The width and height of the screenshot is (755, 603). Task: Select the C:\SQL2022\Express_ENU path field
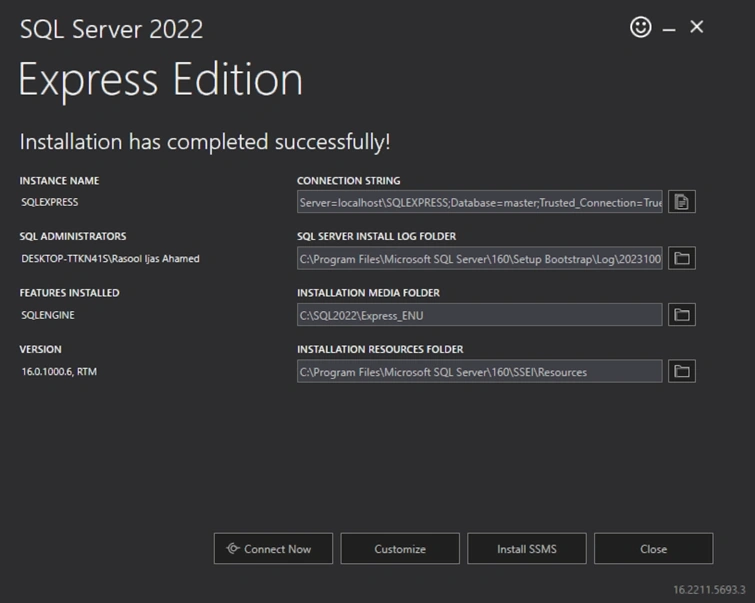[480, 315]
